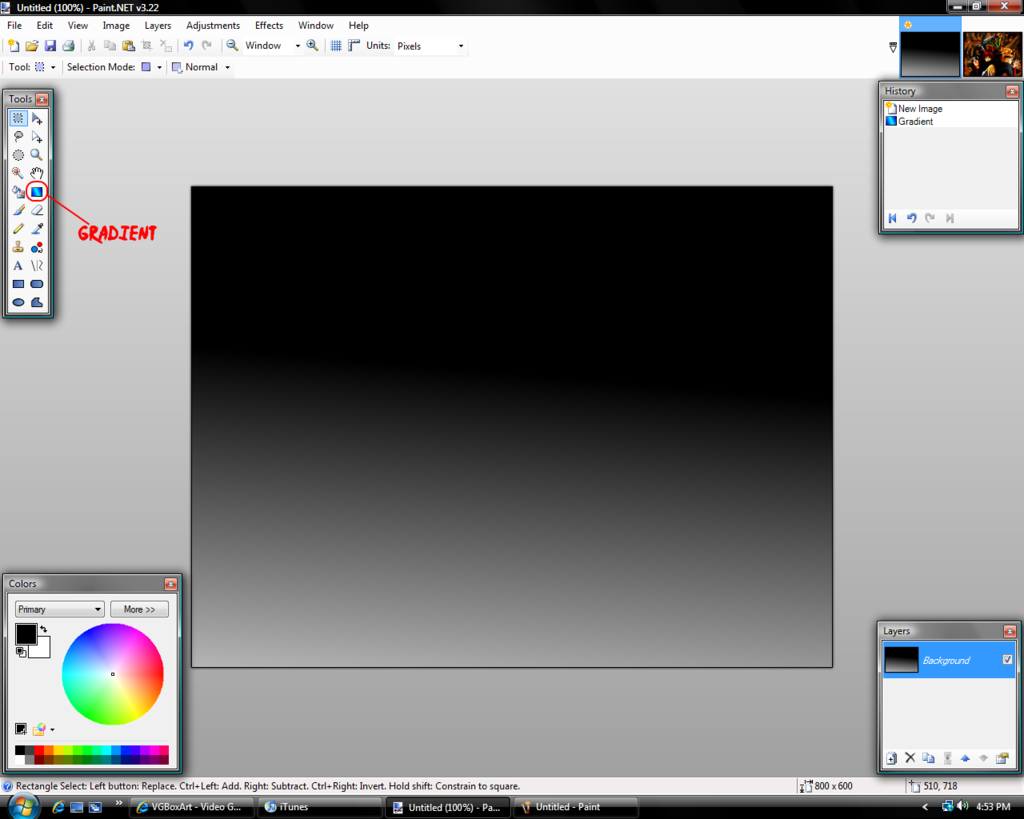This screenshot has width=1024, height=819.
Task: Click the More >> button
Action: [x=139, y=609]
